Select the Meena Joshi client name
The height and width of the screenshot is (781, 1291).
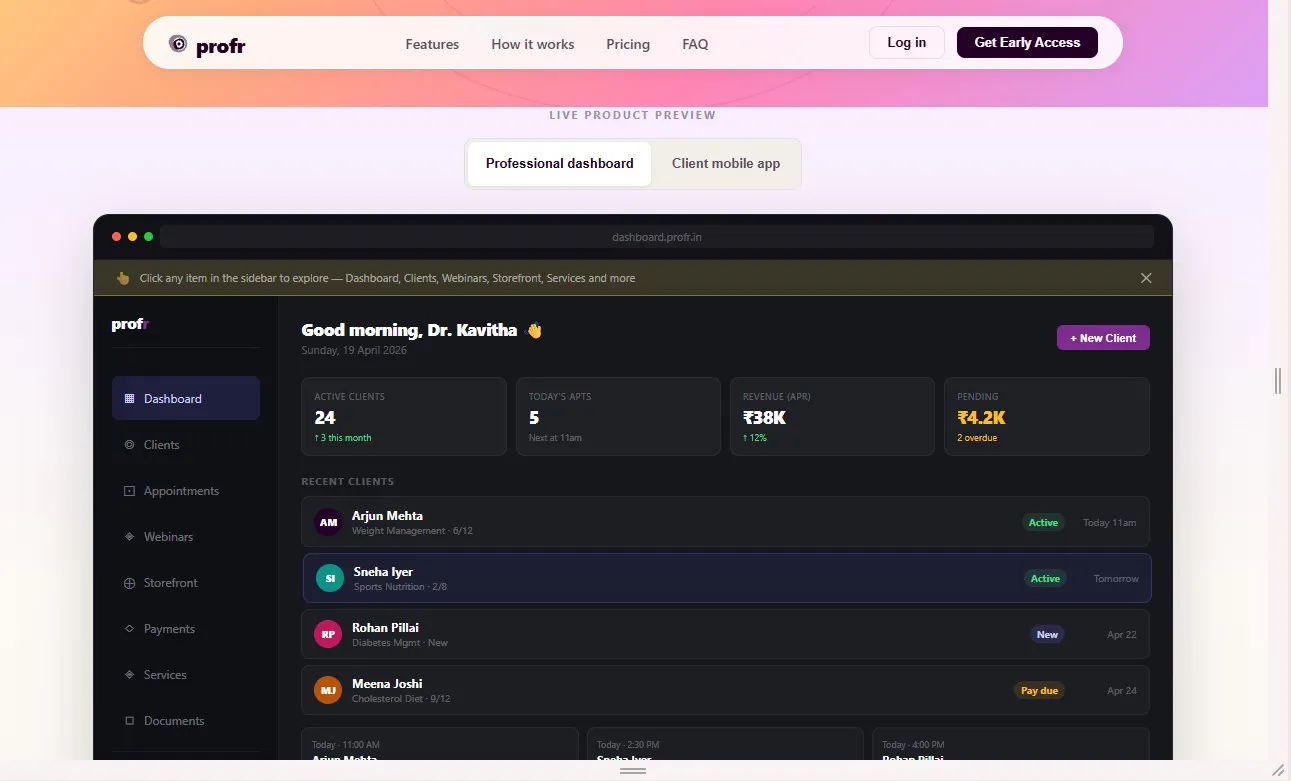pos(387,684)
